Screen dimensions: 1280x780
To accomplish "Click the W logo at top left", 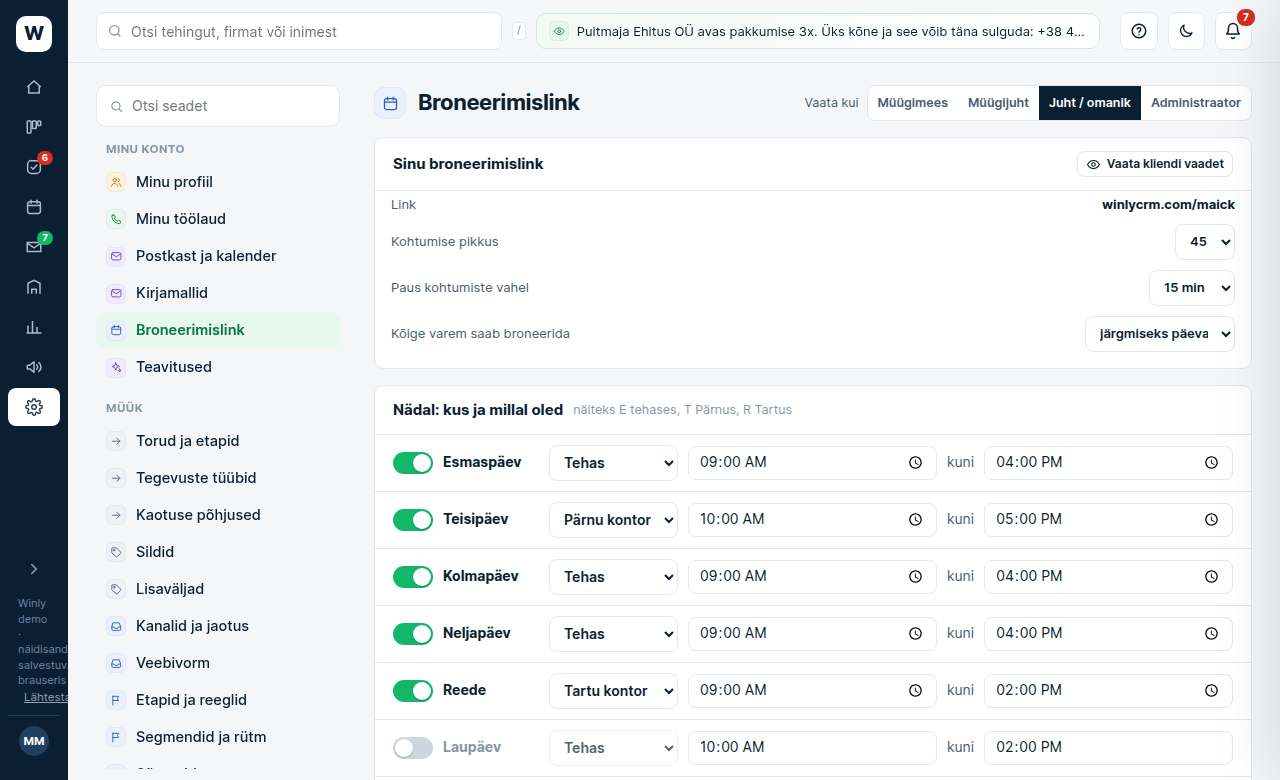I will click(x=34, y=34).
